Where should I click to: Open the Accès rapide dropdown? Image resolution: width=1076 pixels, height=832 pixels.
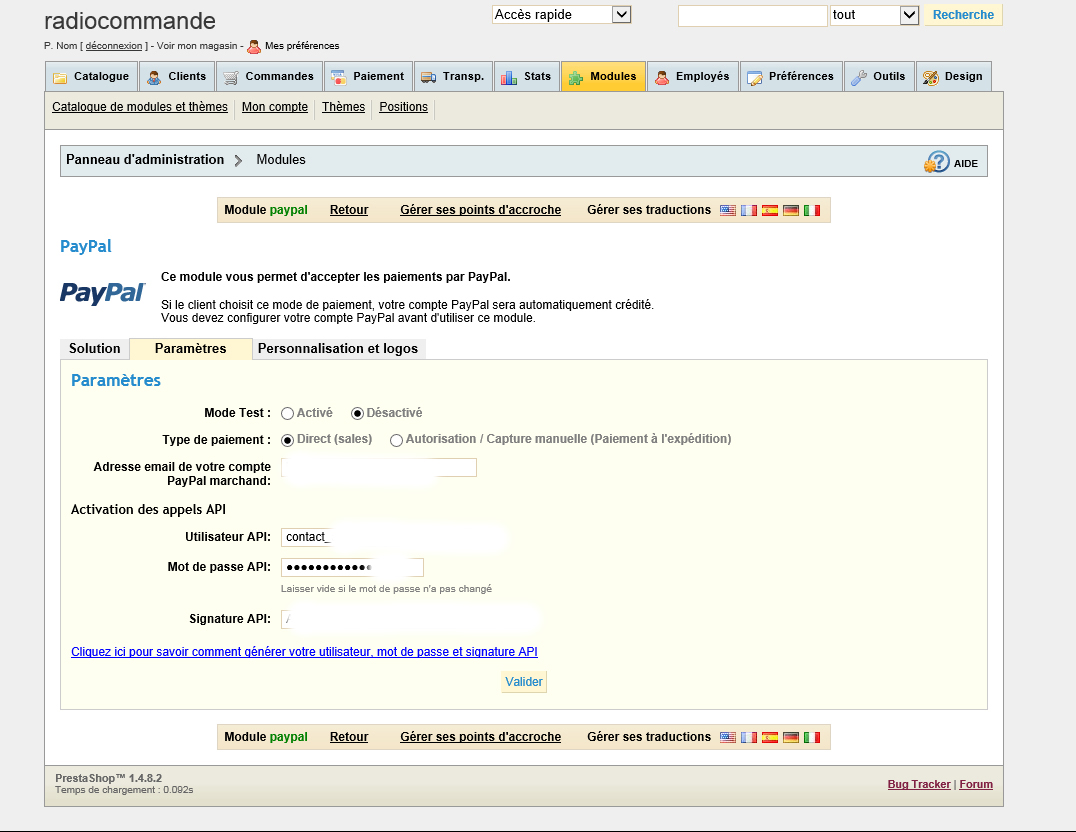point(561,14)
